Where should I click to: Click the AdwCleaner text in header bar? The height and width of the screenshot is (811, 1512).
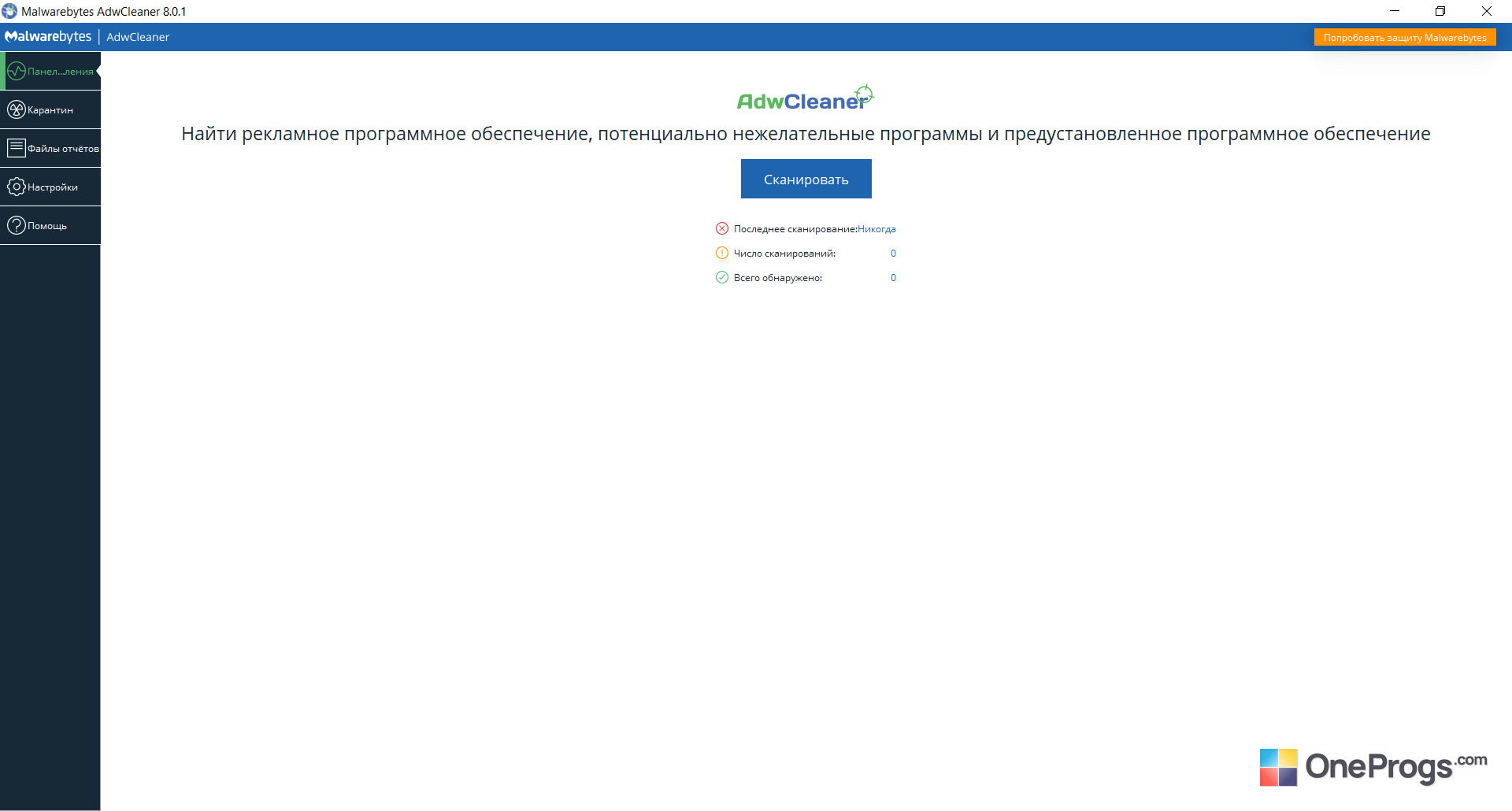point(138,37)
